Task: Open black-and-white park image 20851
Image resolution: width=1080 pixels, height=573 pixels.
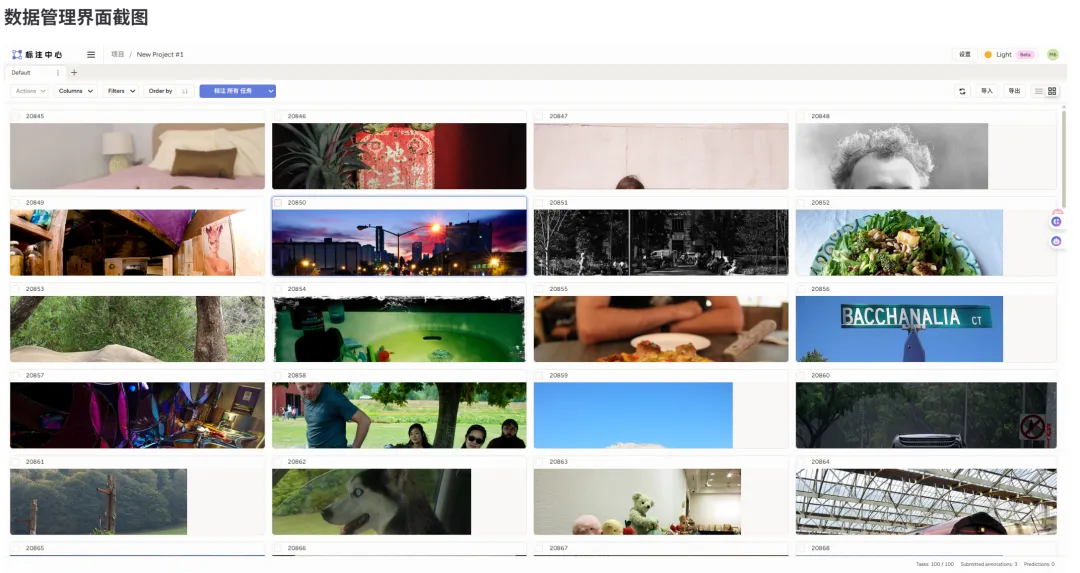Action: [x=661, y=242]
